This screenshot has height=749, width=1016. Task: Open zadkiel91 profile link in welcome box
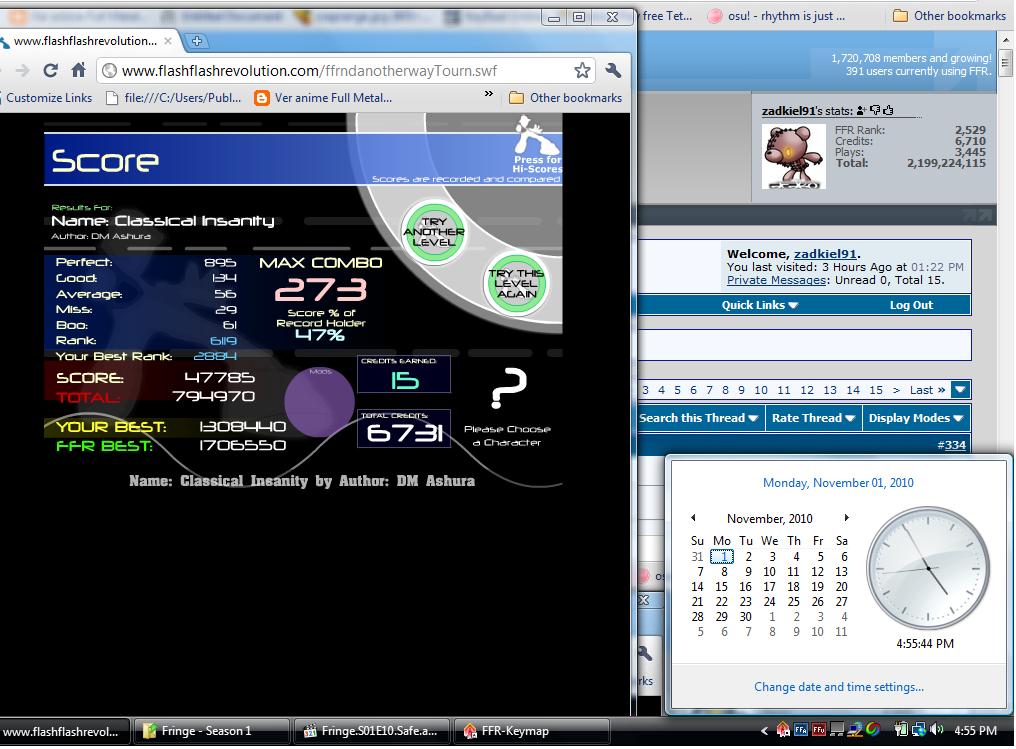[825, 254]
